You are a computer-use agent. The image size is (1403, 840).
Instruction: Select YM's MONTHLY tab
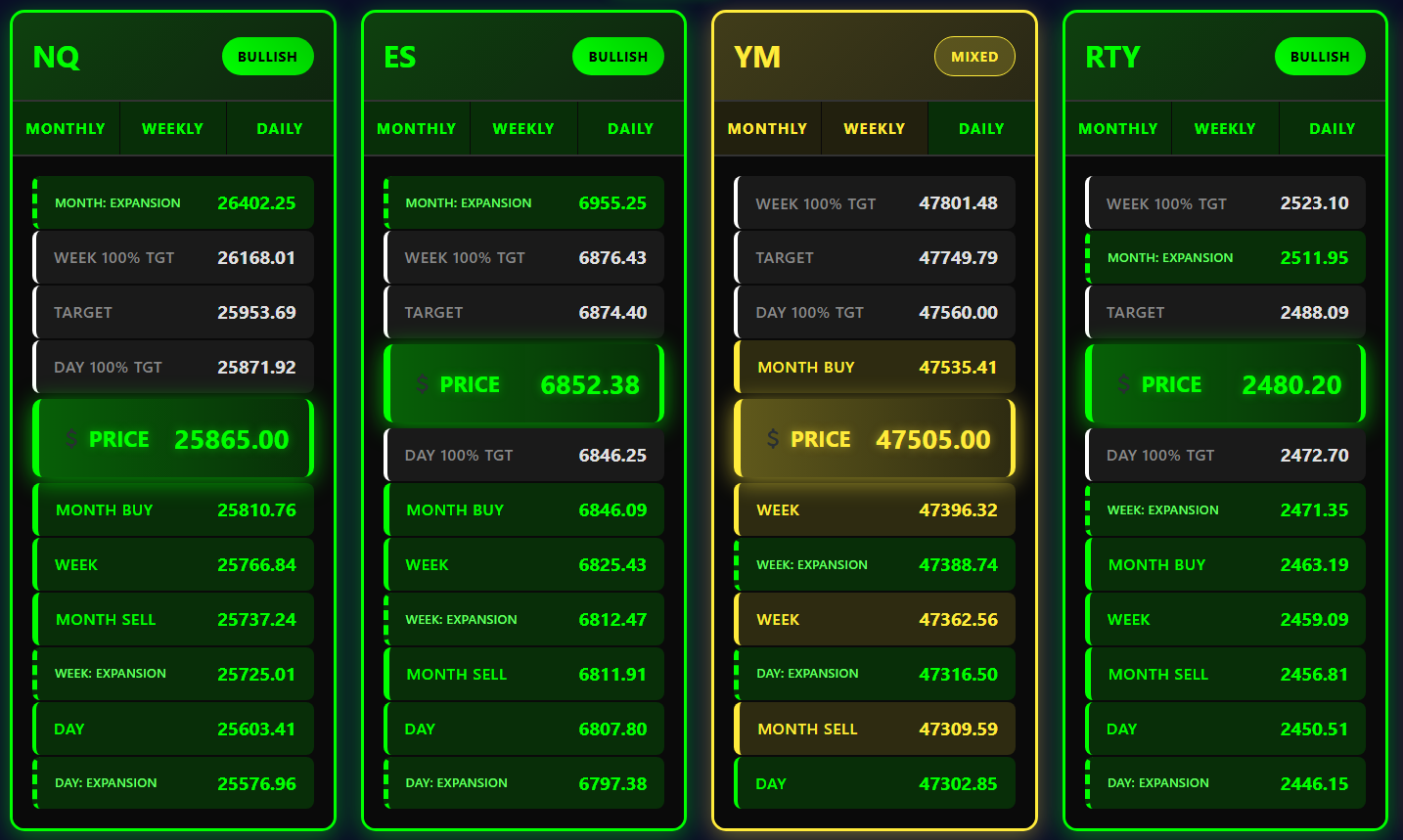767,128
